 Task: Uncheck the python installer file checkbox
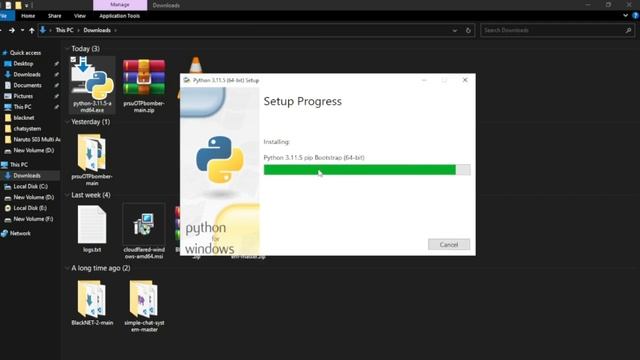pos(73,60)
